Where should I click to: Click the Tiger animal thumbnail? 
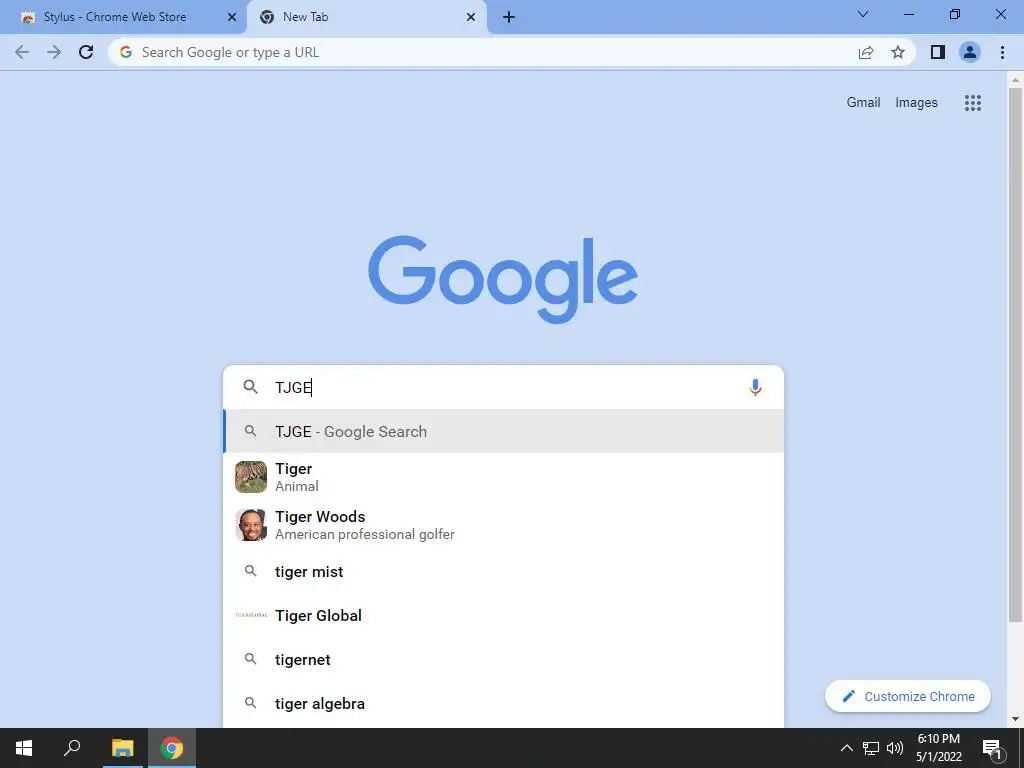pos(251,477)
